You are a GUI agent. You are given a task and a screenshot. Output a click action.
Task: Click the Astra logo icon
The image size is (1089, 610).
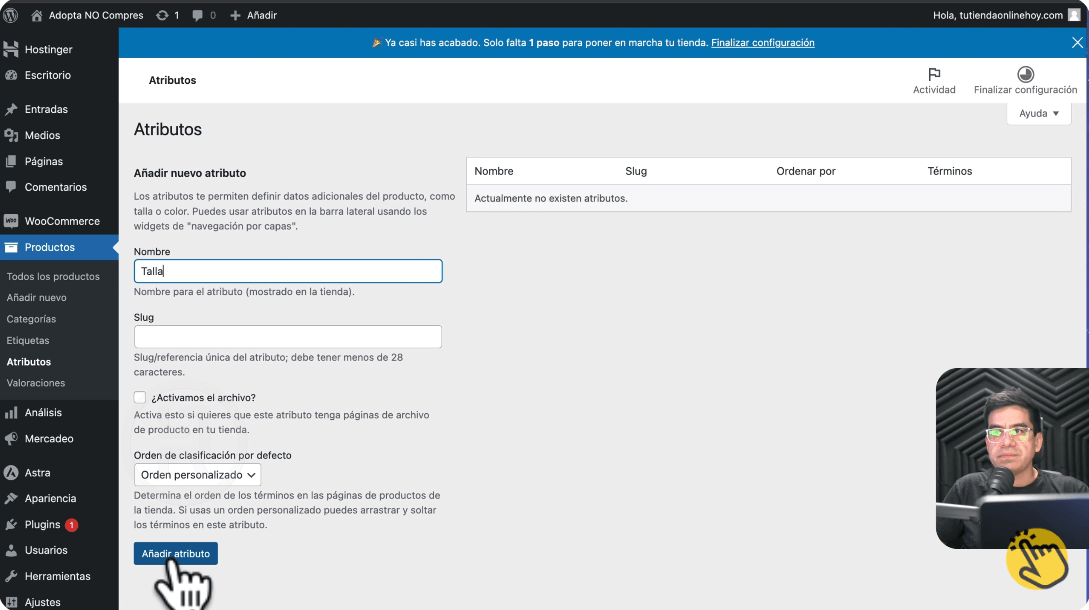coord(11,472)
